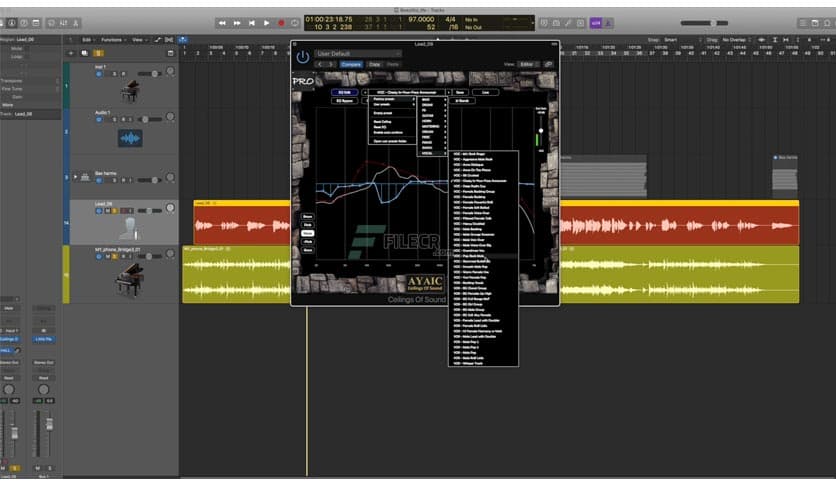Toggle power button on Inst 1 track
Image resolution: width=836 pixels, height=484 pixels.
click(99, 74)
